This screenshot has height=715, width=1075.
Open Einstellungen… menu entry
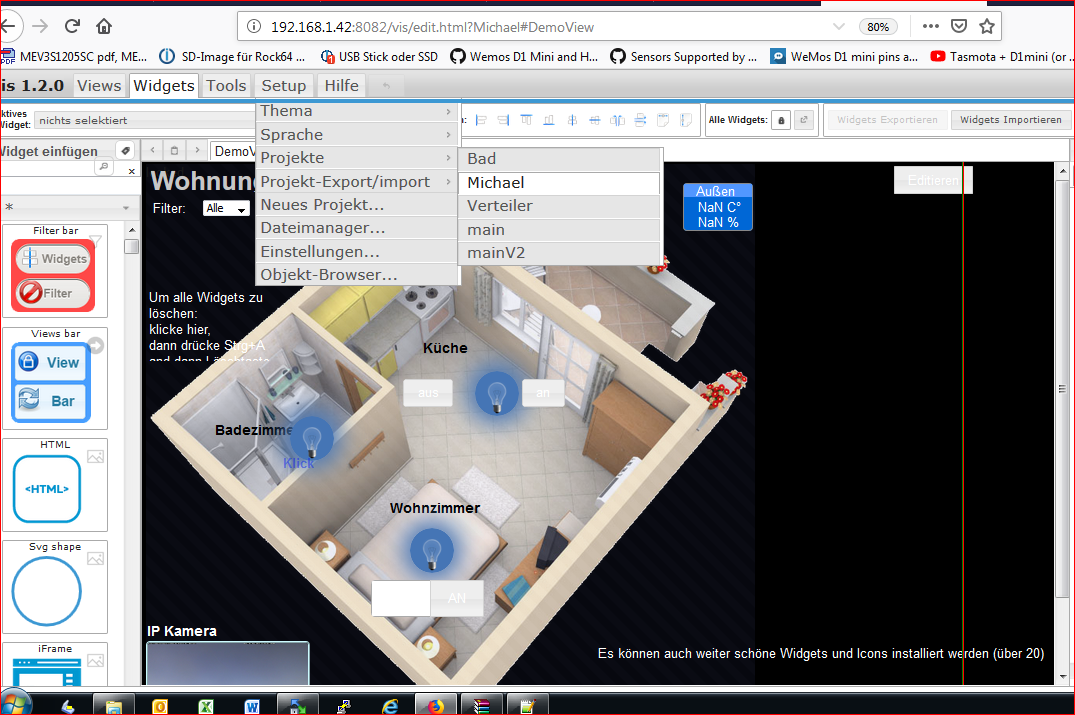coord(357,252)
